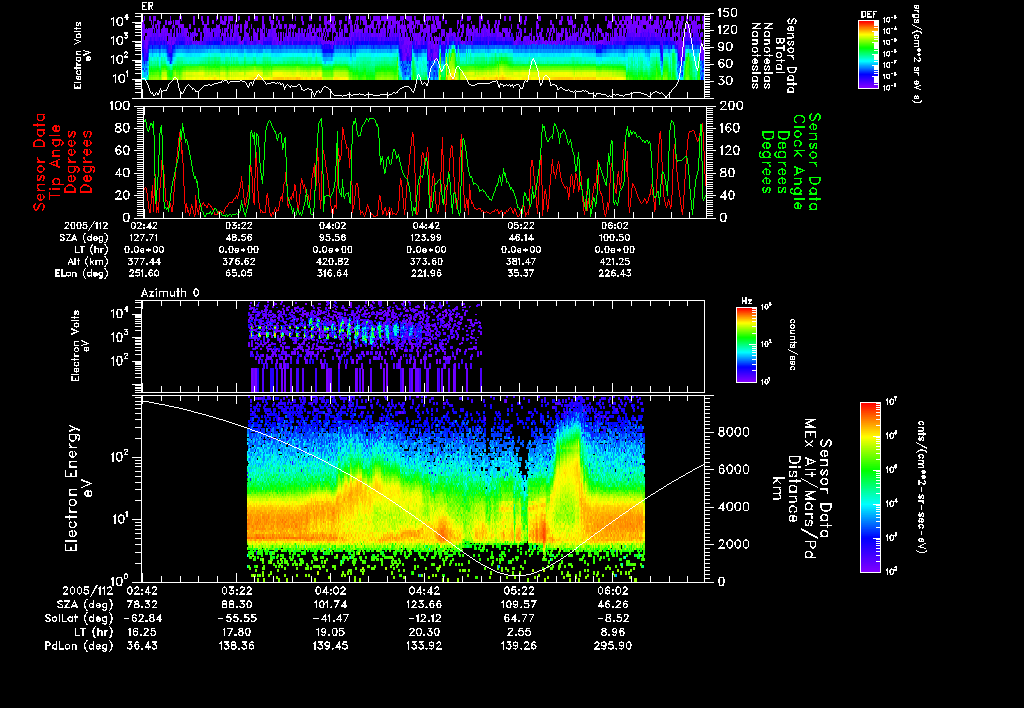Image resolution: width=1024 pixels, height=708 pixels.
Task: Click the PdLon value '295.90'
Action: pyautogui.click(x=613, y=646)
